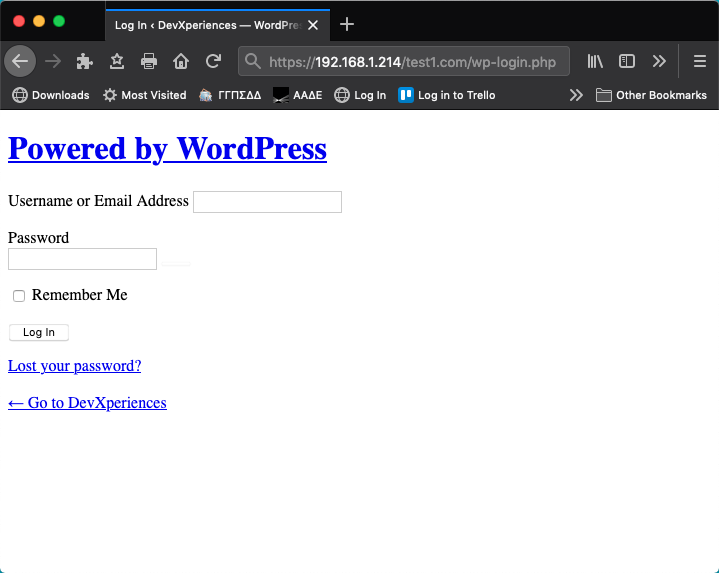Enable the Remember Me checkbox

pos(19,296)
